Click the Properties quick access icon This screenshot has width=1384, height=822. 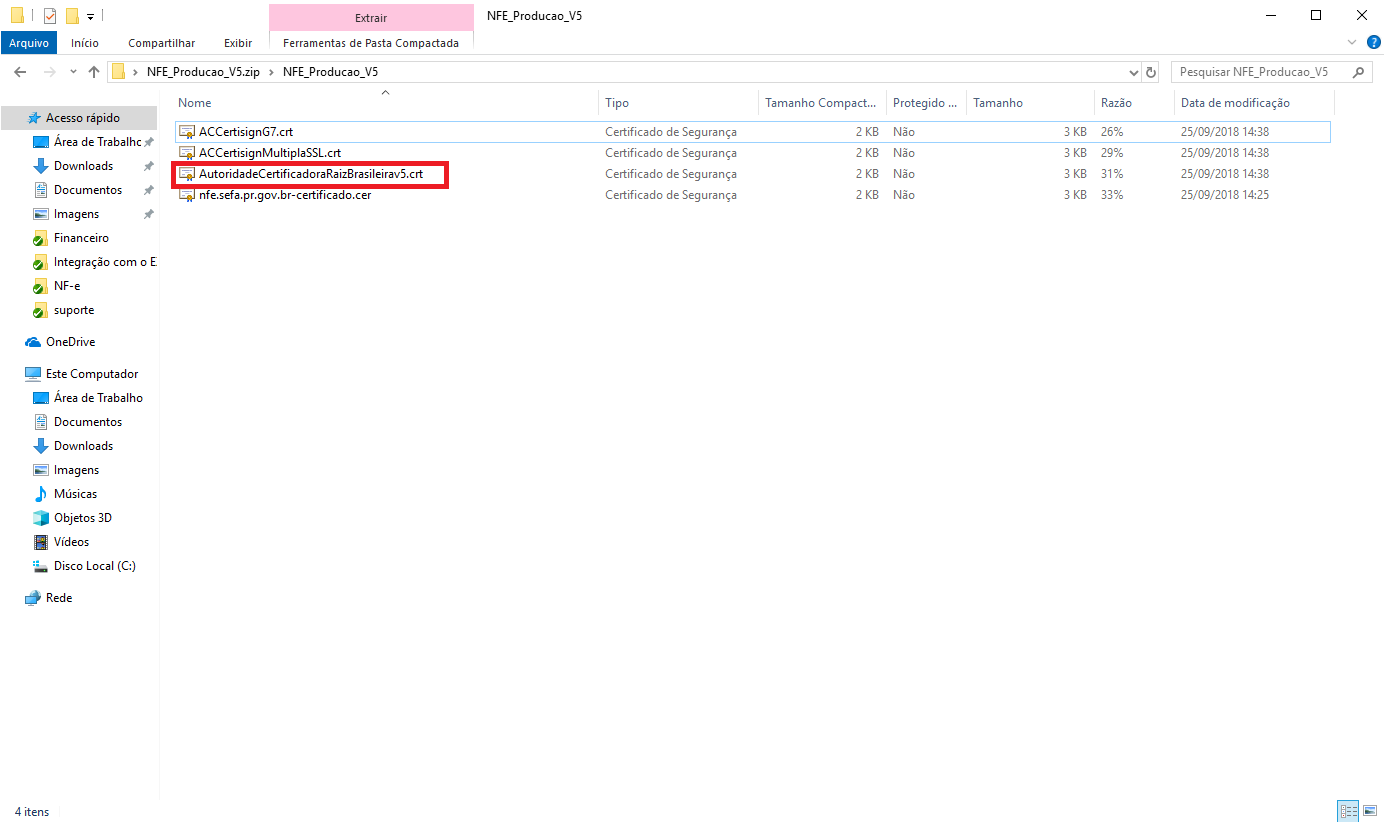point(50,15)
